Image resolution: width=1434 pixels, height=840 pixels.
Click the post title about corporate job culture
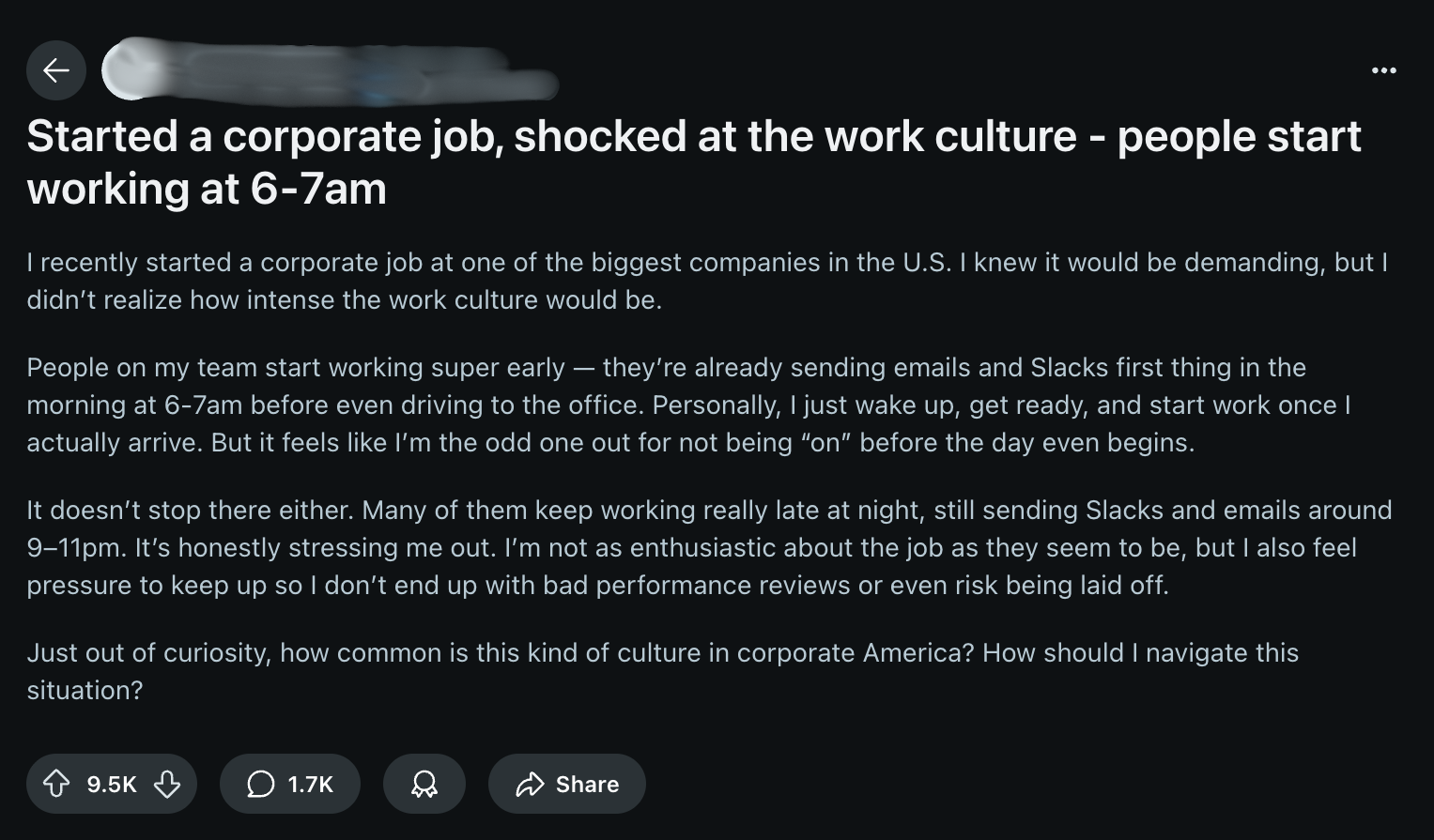pyautogui.click(x=695, y=161)
